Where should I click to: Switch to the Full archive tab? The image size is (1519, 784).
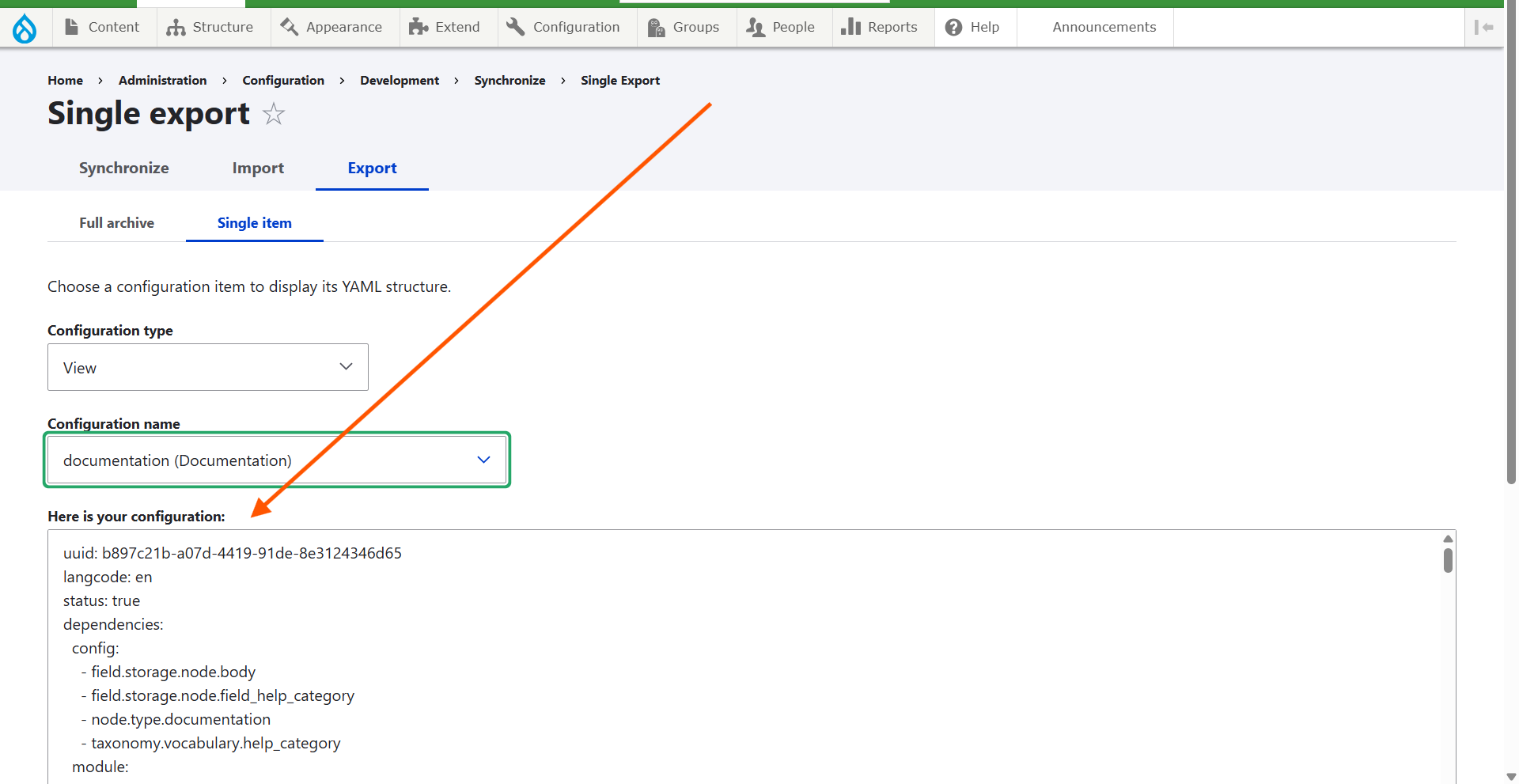coord(116,223)
